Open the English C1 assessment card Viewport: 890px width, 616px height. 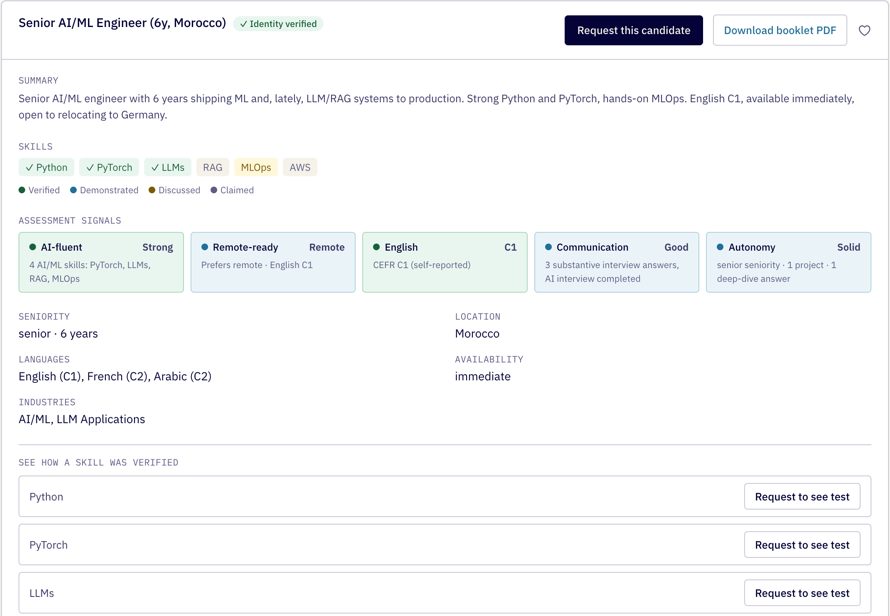[x=445, y=262]
